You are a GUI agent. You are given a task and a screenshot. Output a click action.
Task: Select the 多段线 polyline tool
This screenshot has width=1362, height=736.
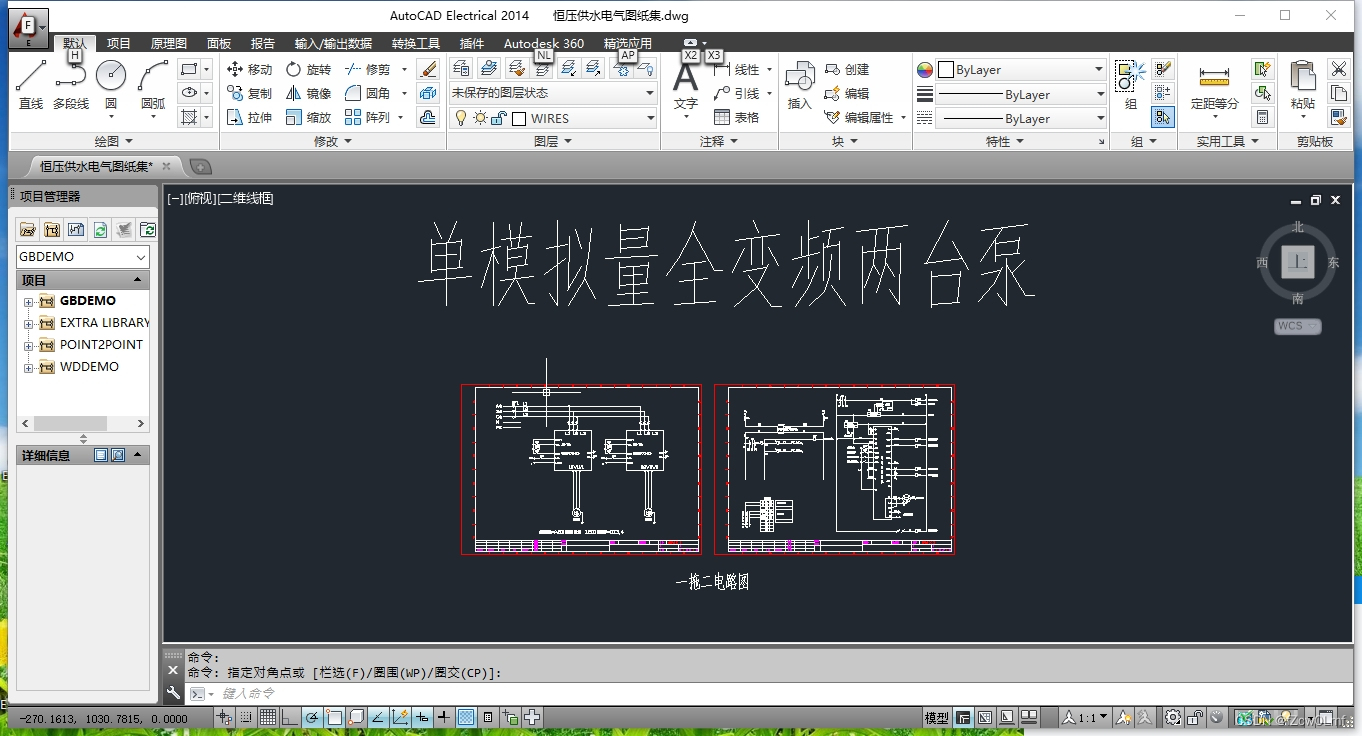click(x=70, y=84)
